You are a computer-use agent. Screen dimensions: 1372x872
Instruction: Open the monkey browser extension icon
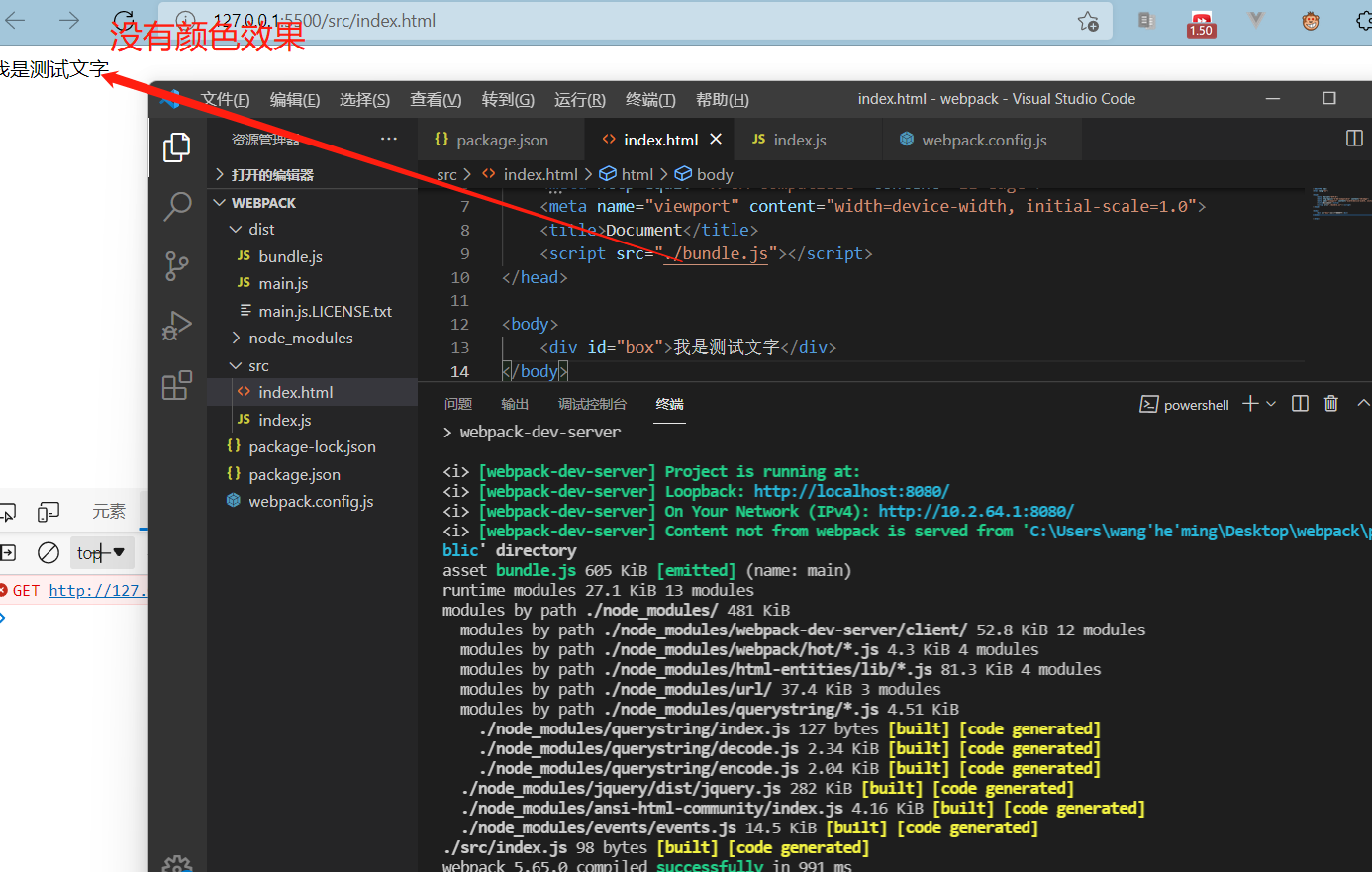pos(1311,21)
